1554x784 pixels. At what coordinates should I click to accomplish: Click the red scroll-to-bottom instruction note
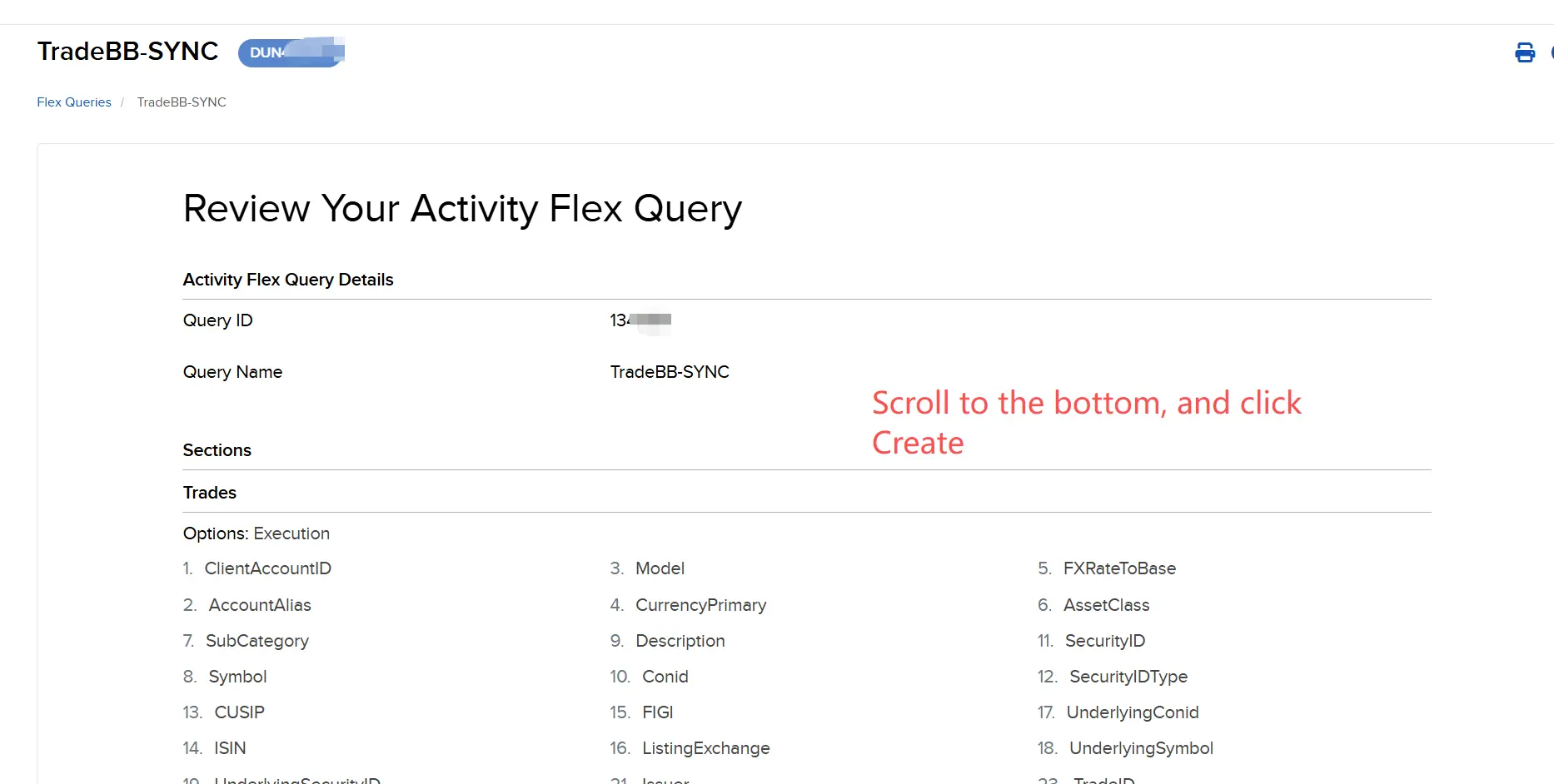tap(1086, 423)
